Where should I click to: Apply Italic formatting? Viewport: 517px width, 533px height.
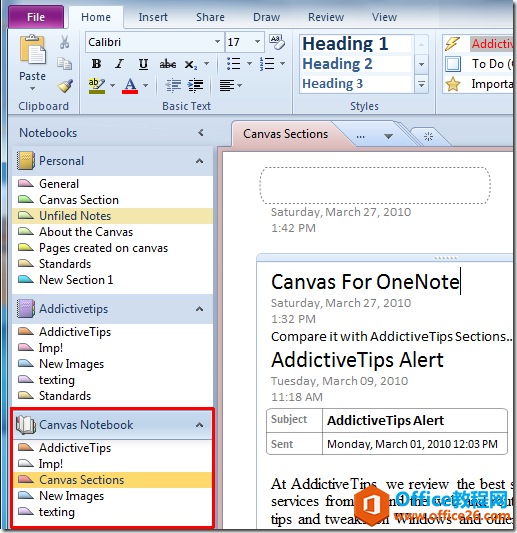coord(120,64)
